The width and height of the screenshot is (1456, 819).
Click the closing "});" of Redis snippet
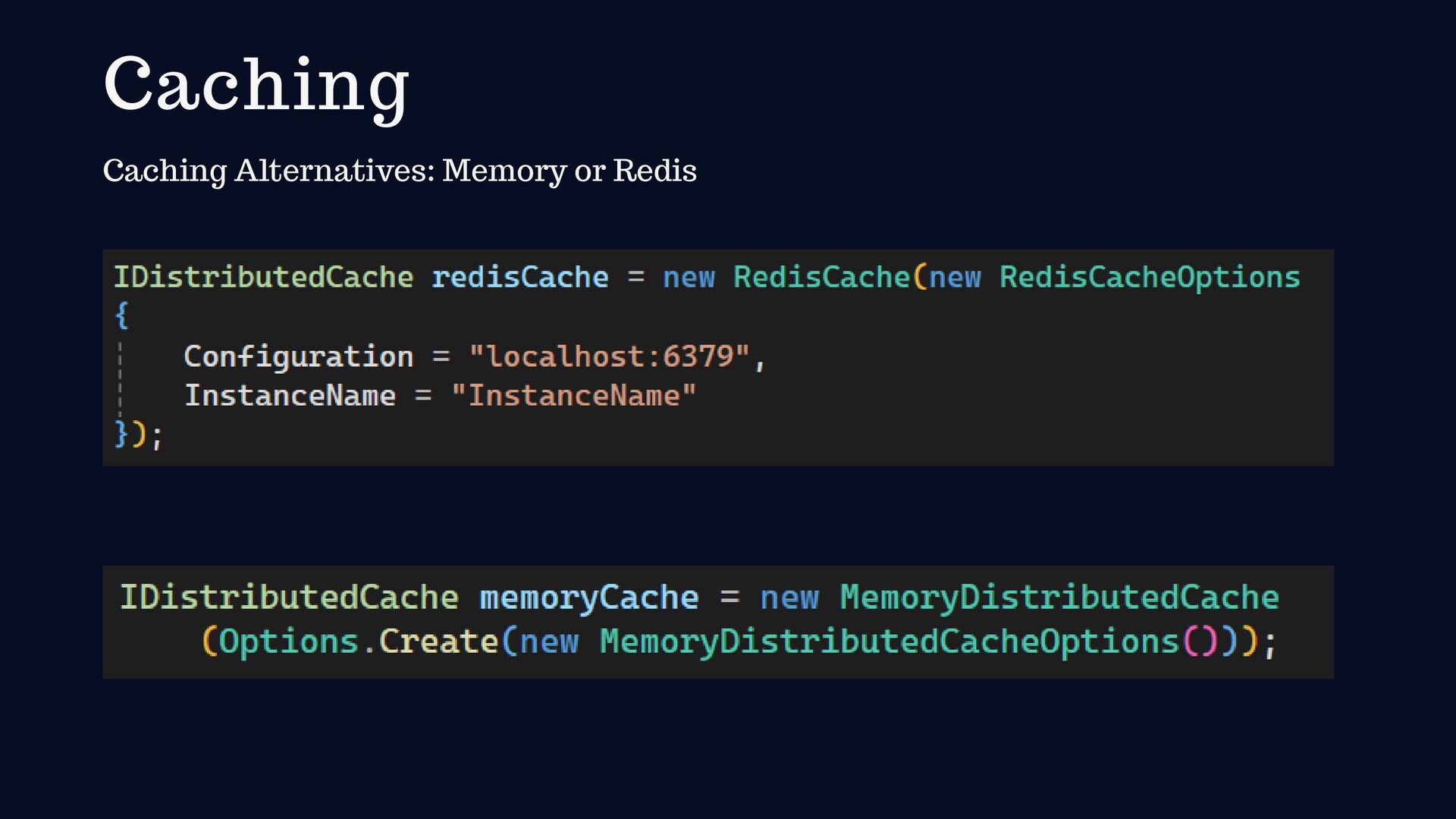coord(138,435)
